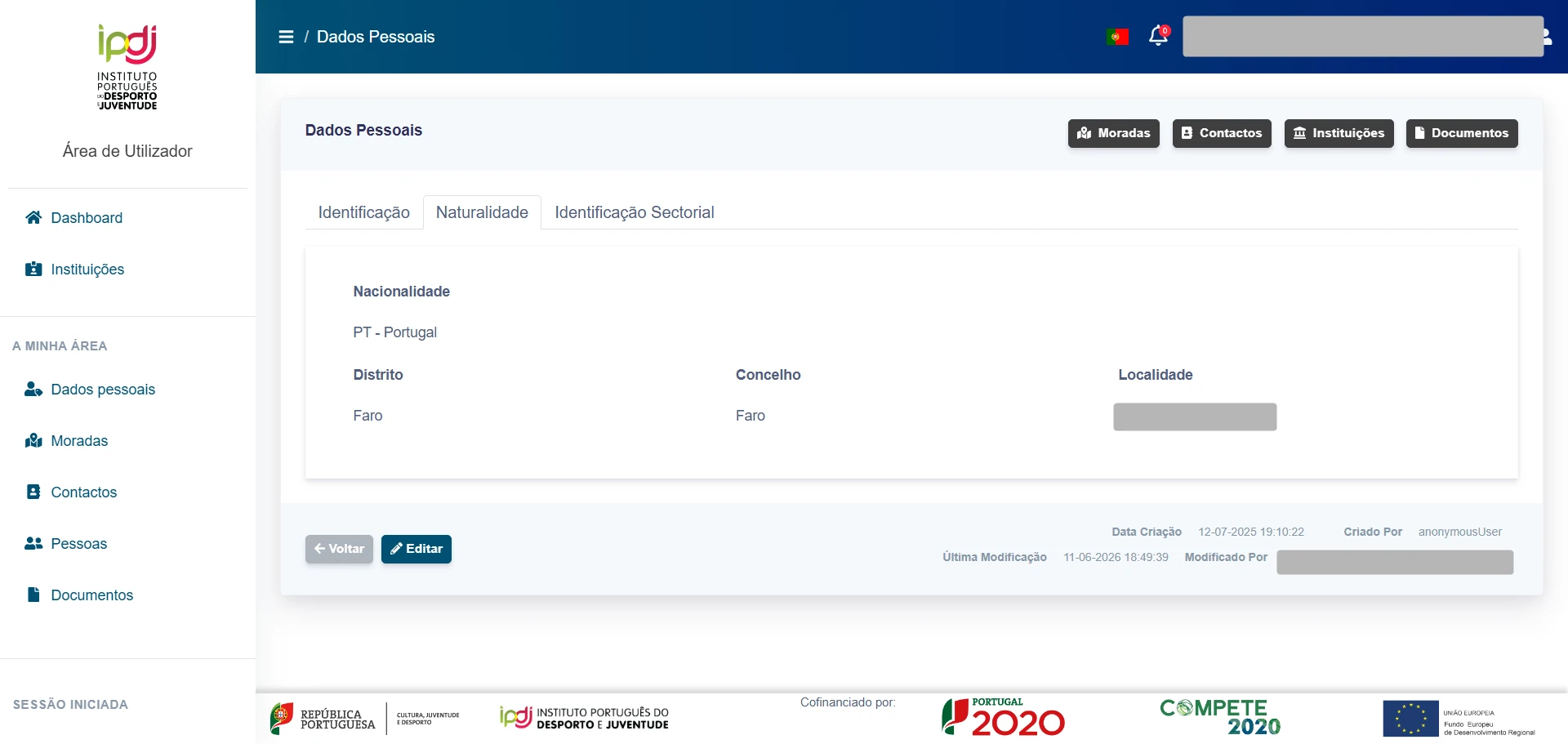This screenshot has height=744, width=1568.
Task: Click the Instituições header button
Action: [1339, 133]
